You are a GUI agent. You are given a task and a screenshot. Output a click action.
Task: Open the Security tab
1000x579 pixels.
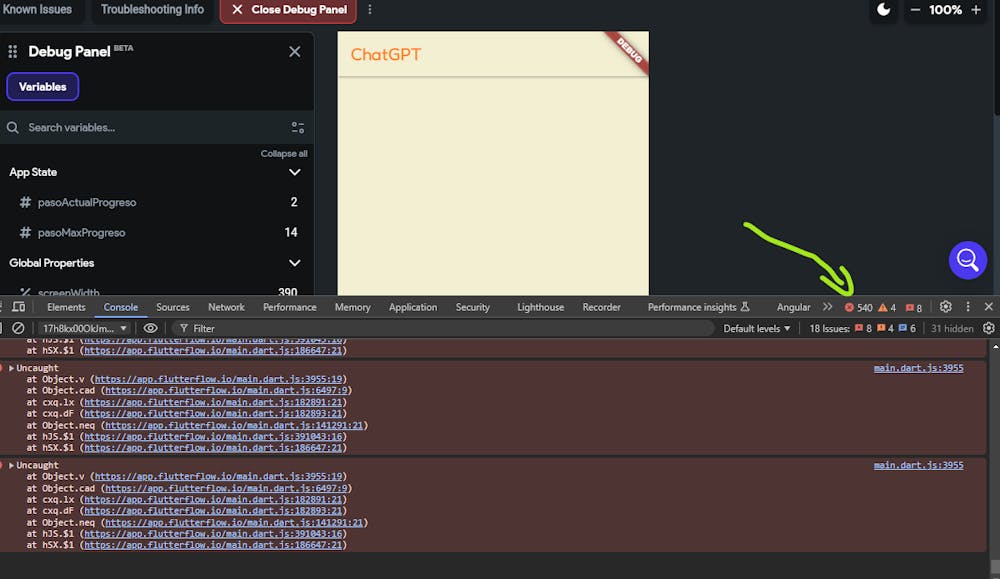473,307
